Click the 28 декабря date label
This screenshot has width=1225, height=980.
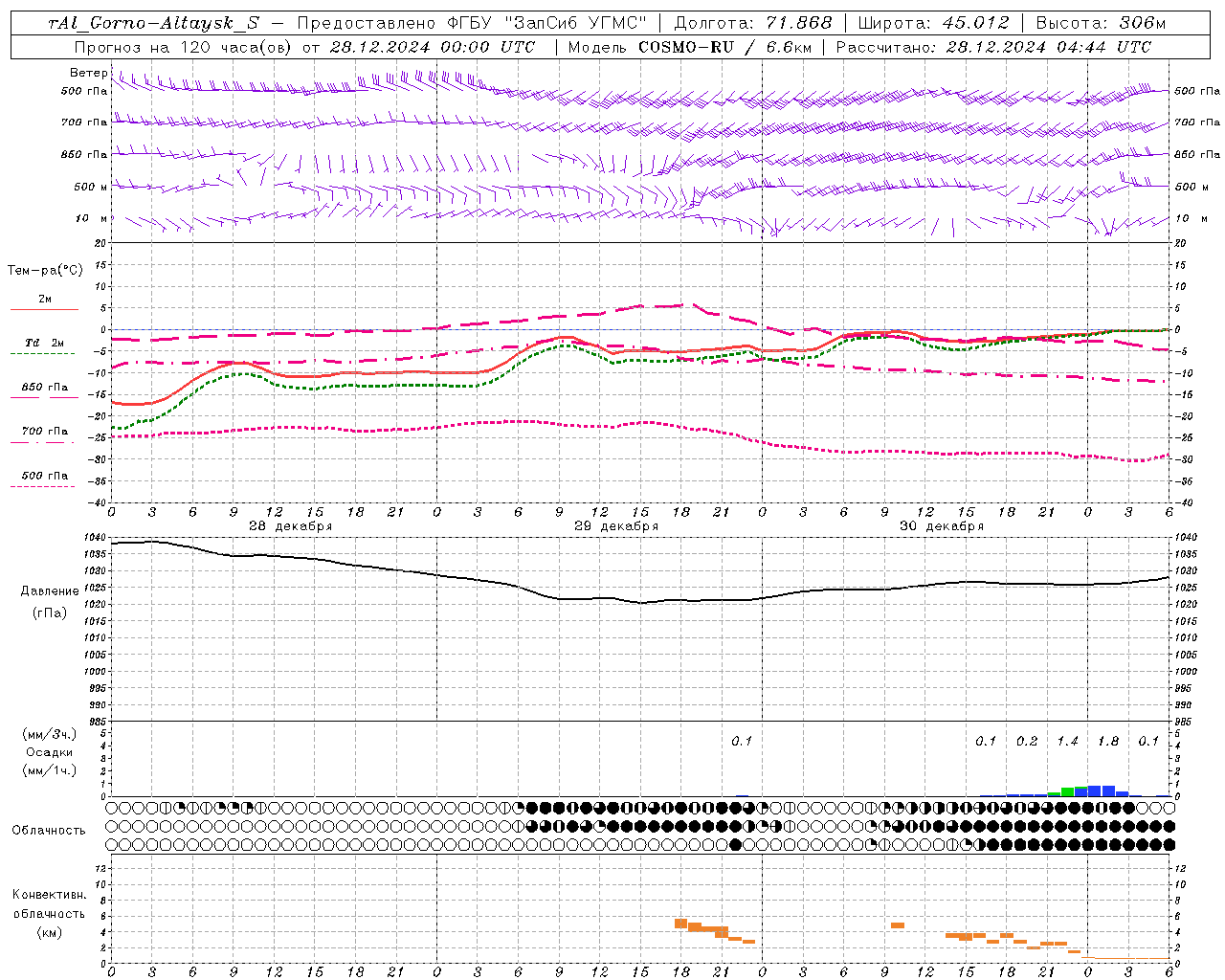tap(291, 526)
